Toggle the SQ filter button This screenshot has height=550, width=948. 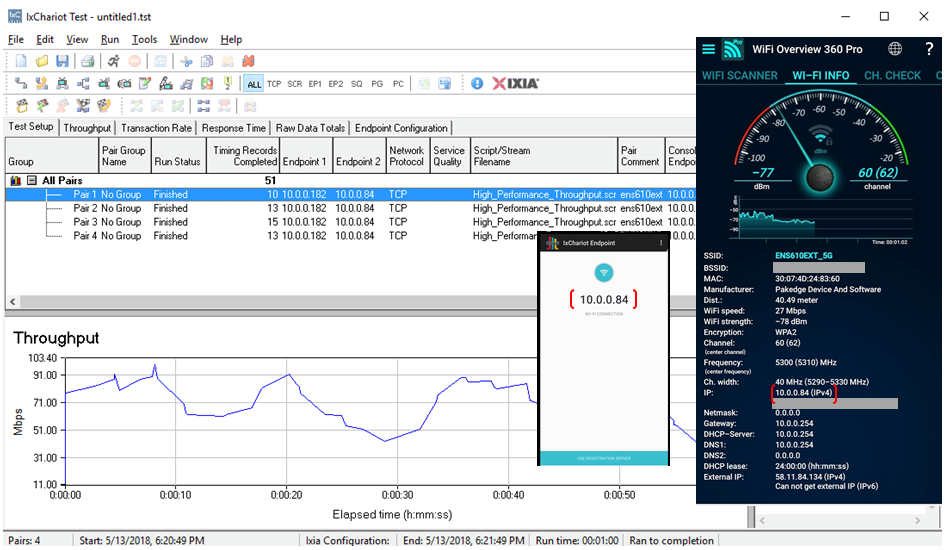[357, 84]
